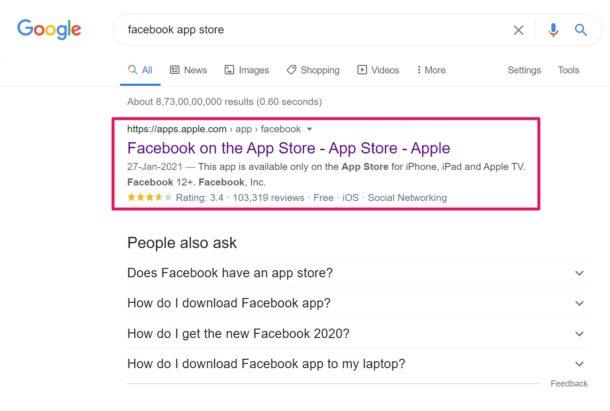Open the result URL dropdown arrow
Viewport: 610px width, 411px height.
309,129
